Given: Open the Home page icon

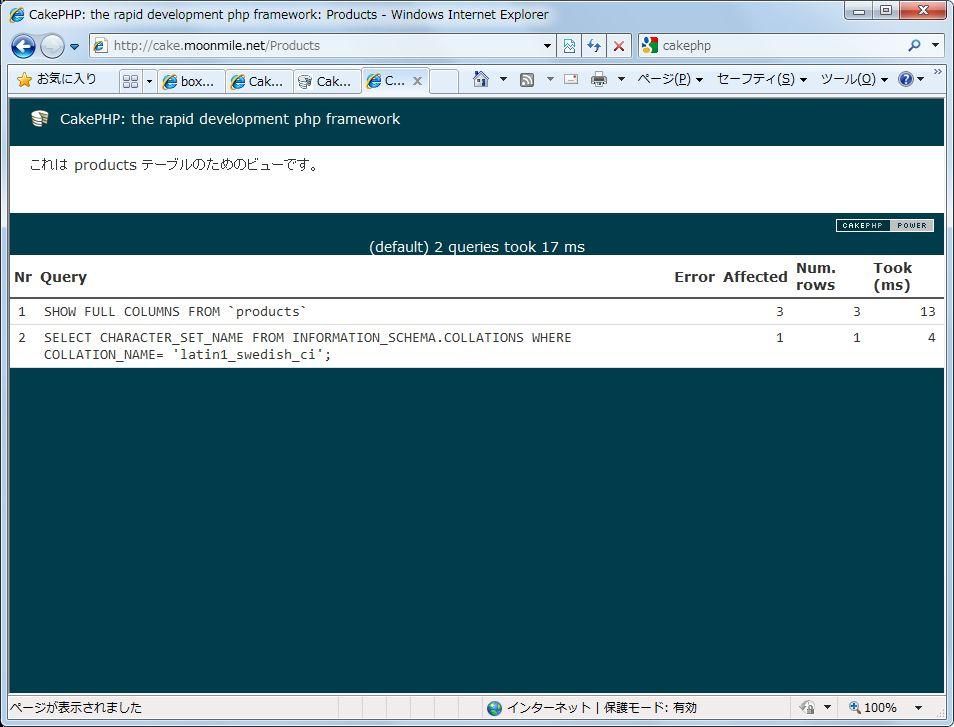Looking at the screenshot, I should click(481, 80).
